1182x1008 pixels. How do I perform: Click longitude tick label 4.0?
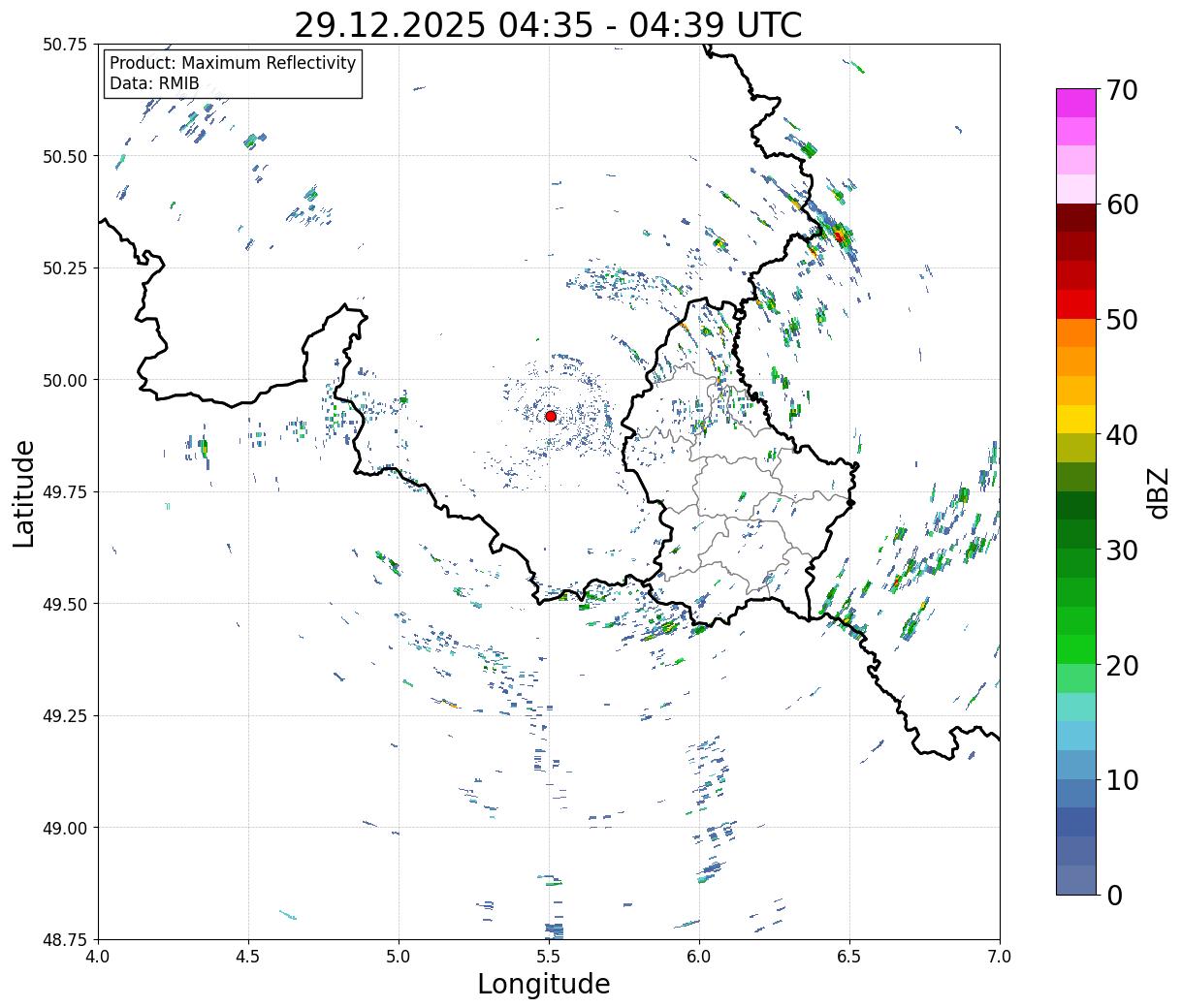[99, 957]
